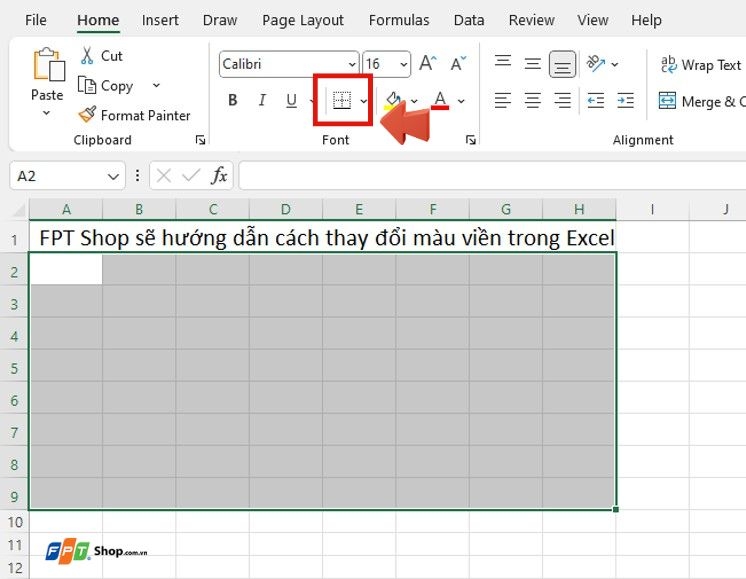Click the formula bar options dots handle
The height and width of the screenshot is (579, 746).
(137, 176)
